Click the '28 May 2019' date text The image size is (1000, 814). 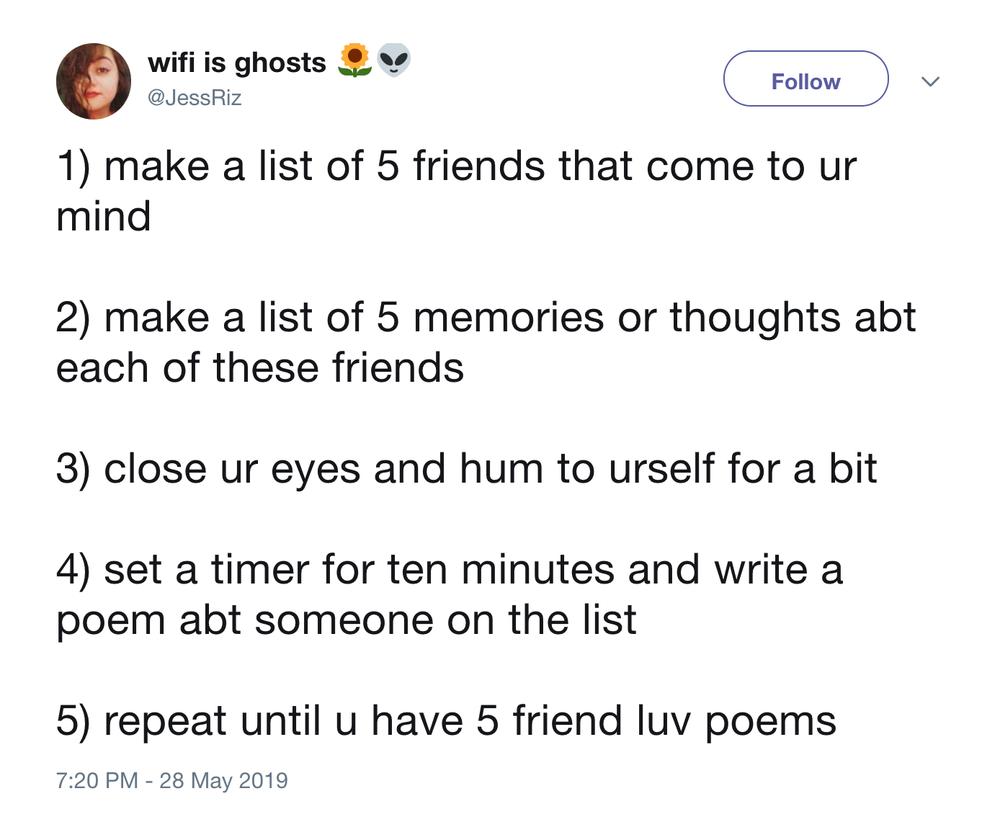point(224,780)
